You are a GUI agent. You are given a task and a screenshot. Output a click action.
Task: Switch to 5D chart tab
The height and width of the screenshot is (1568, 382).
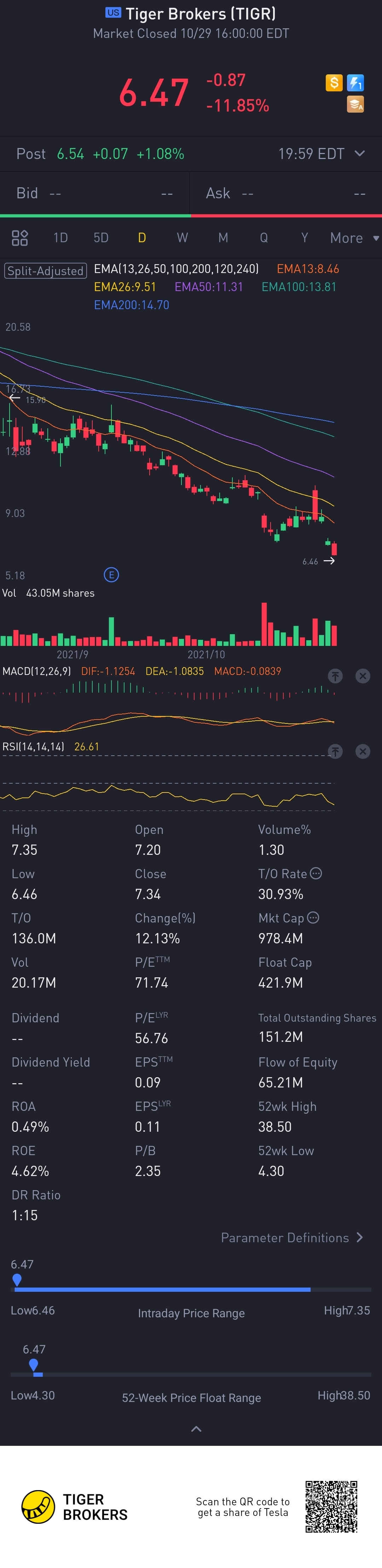pyautogui.click(x=101, y=238)
